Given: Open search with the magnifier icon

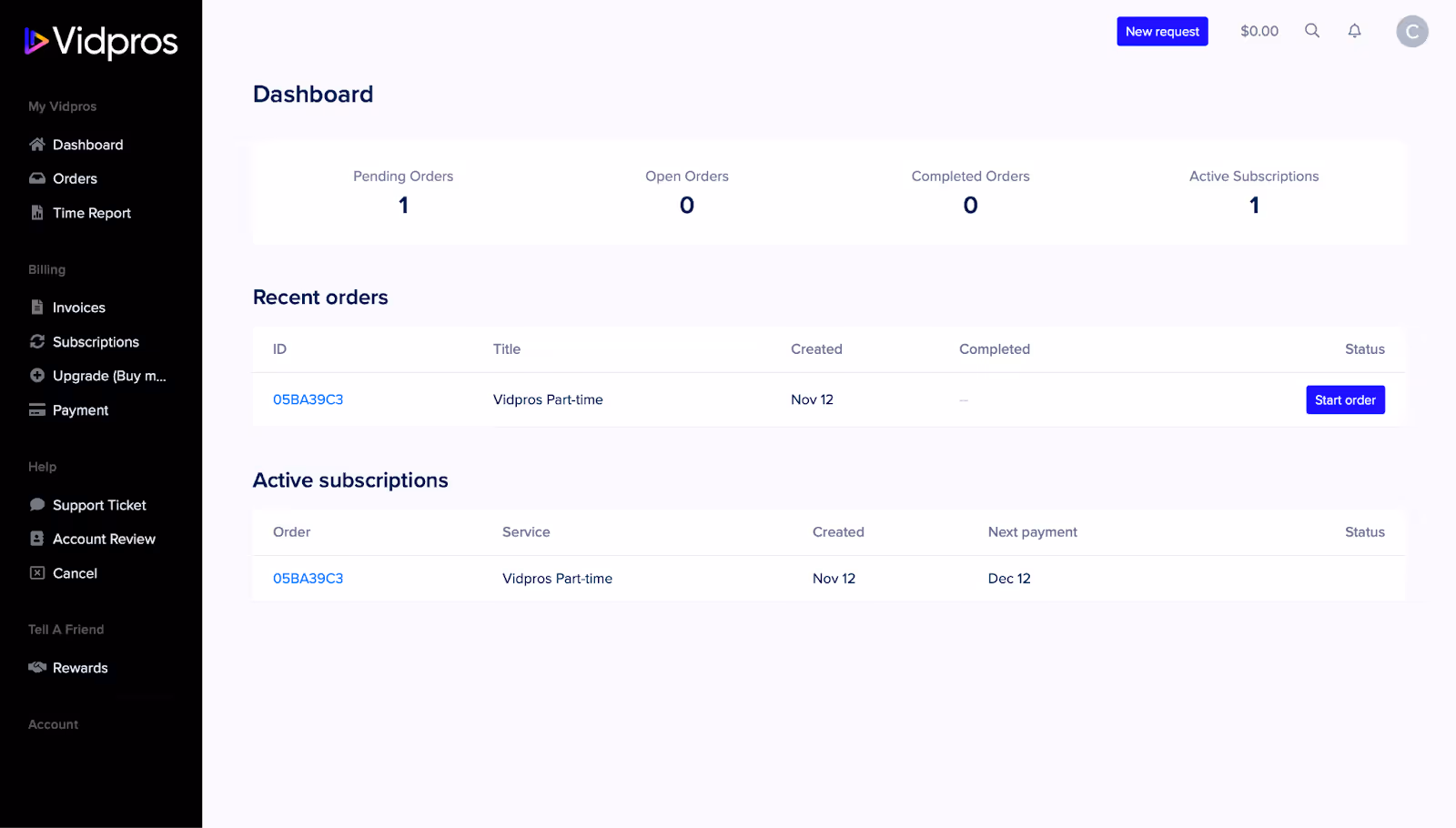Looking at the screenshot, I should (x=1312, y=31).
